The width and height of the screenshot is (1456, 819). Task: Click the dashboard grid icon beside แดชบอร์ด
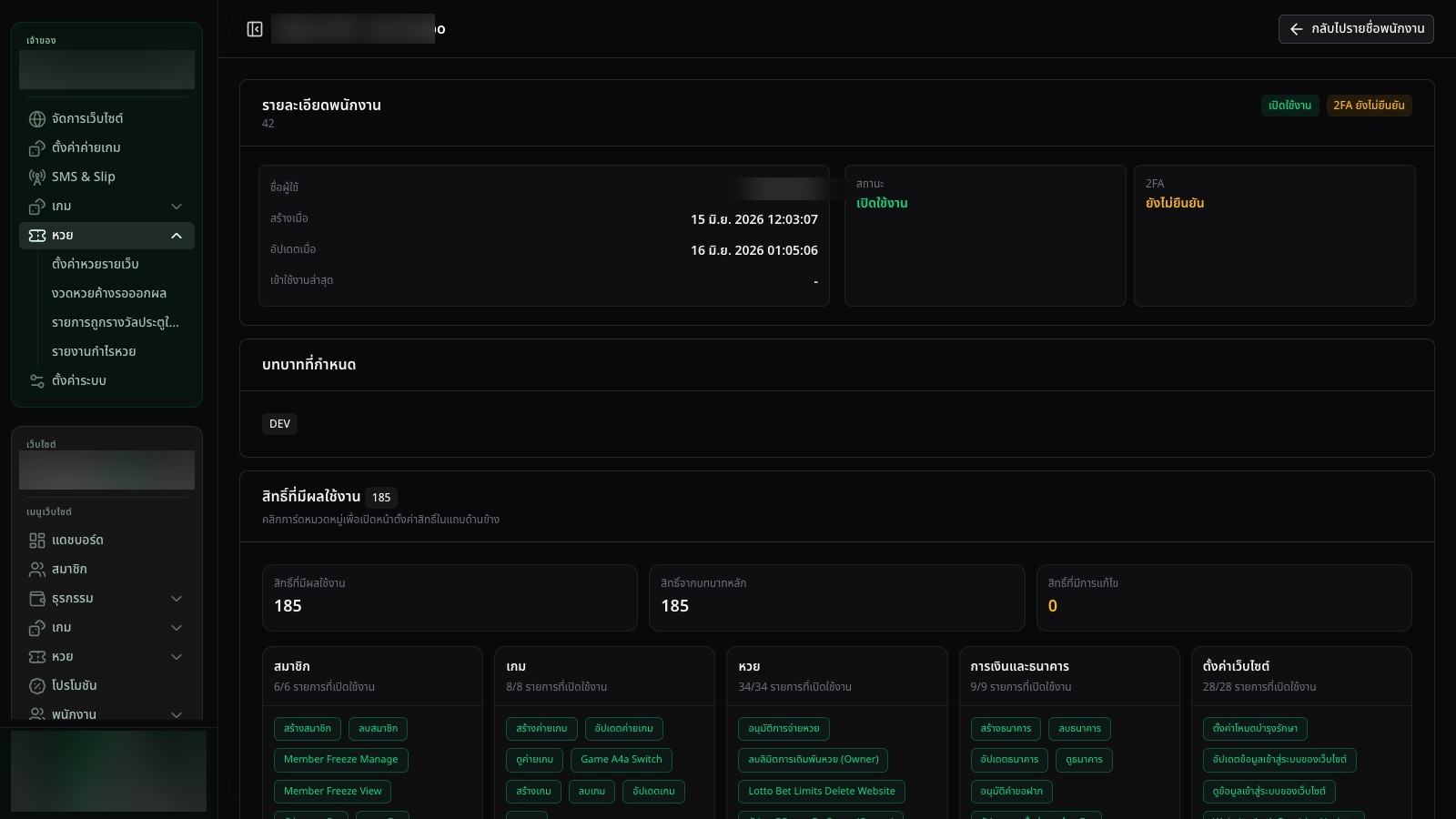pos(37,541)
